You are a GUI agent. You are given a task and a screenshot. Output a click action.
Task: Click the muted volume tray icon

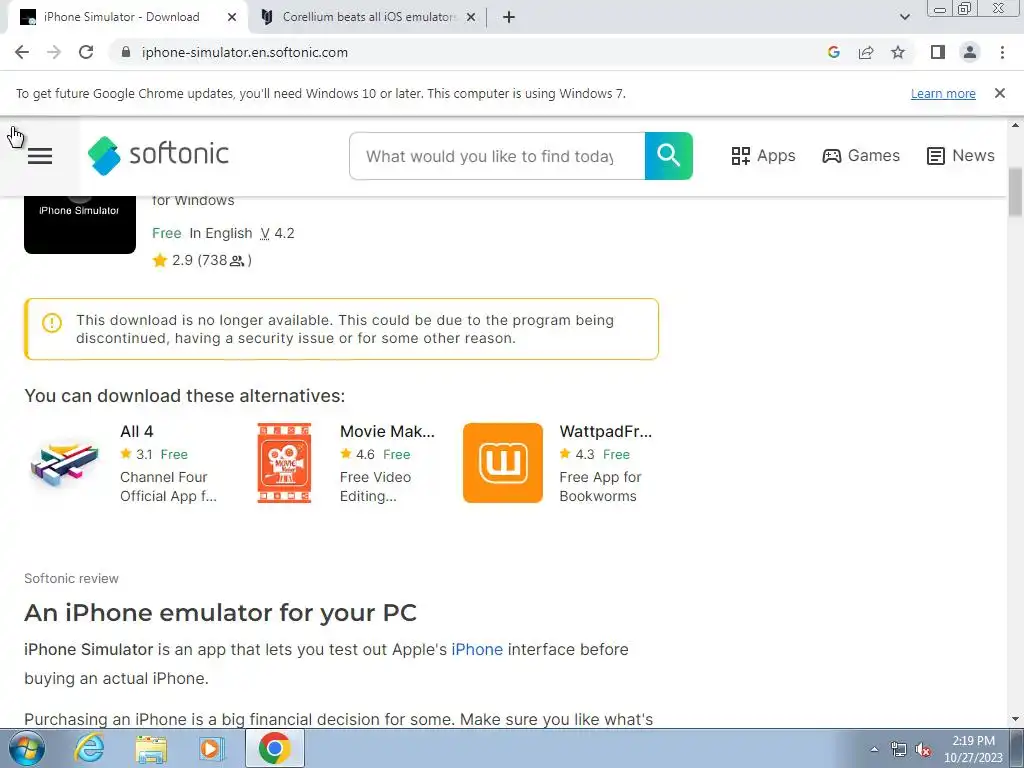click(x=923, y=749)
